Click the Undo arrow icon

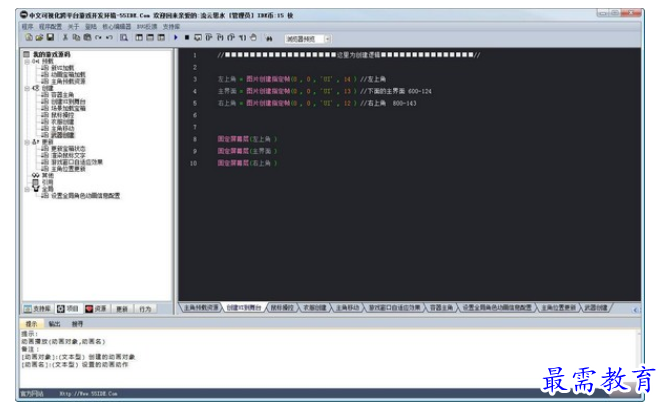point(109,38)
